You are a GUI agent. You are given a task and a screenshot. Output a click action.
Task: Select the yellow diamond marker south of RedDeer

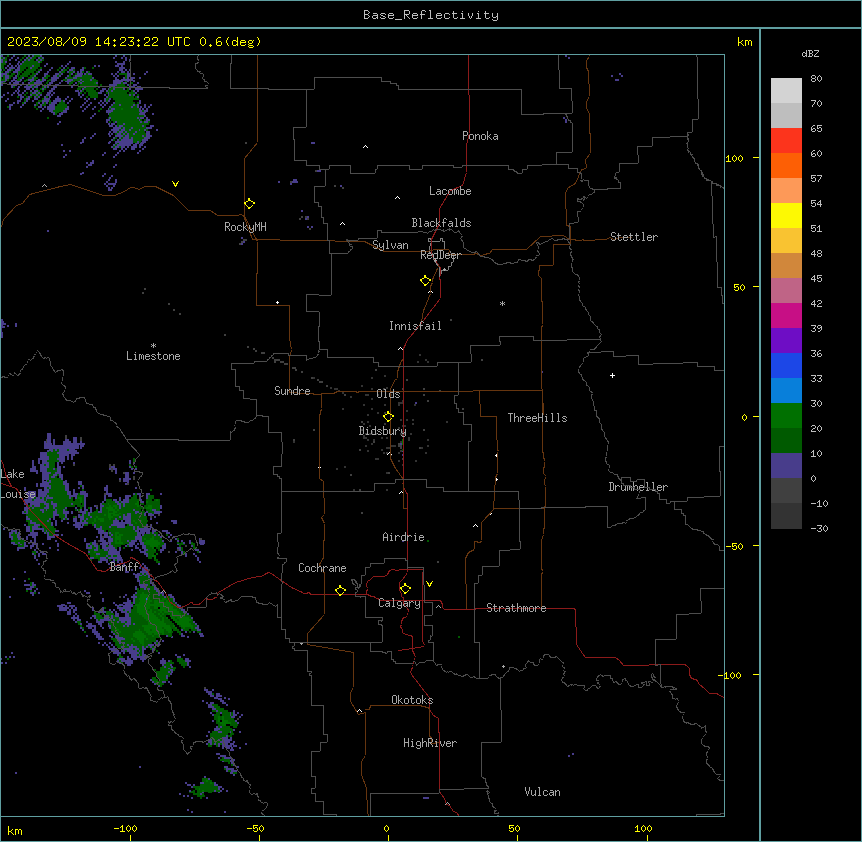click(x=425, y=281)
